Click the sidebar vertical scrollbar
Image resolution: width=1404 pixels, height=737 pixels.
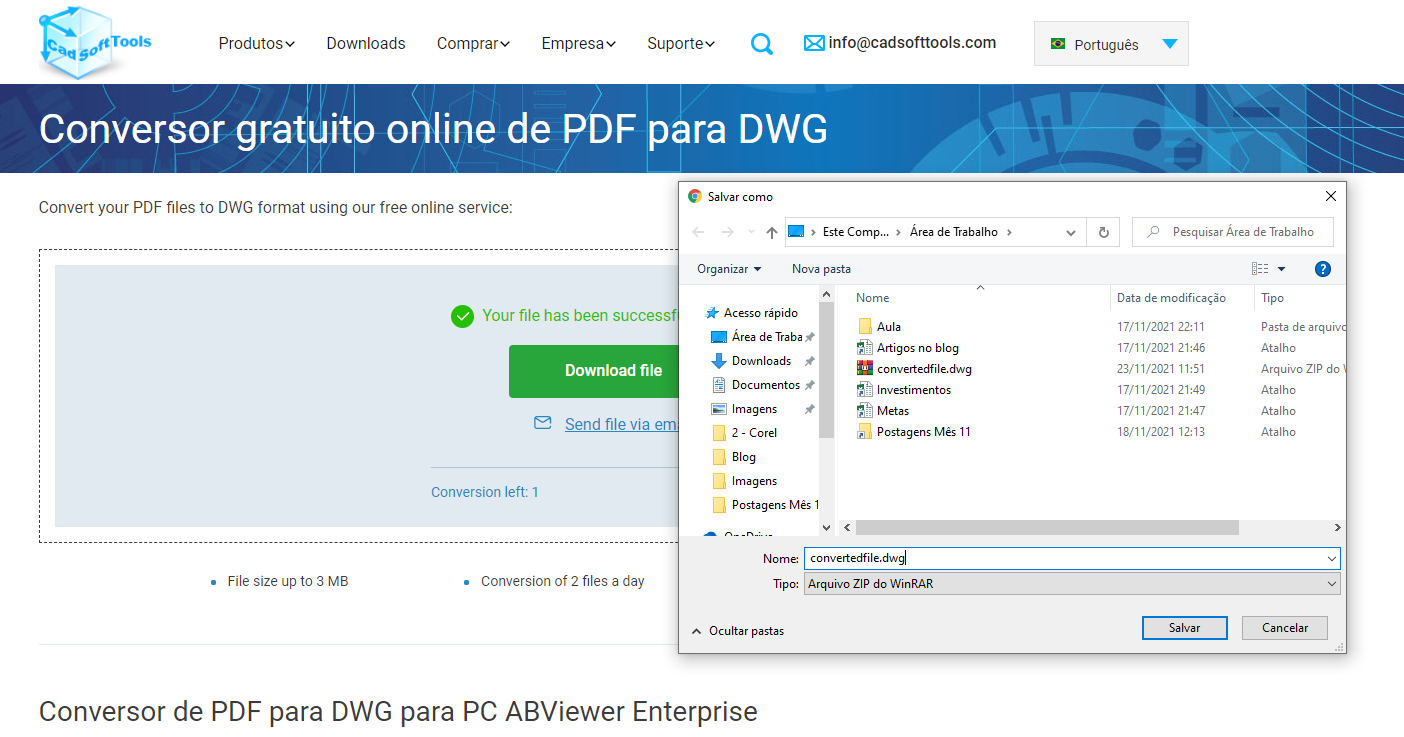coord(826,371)
